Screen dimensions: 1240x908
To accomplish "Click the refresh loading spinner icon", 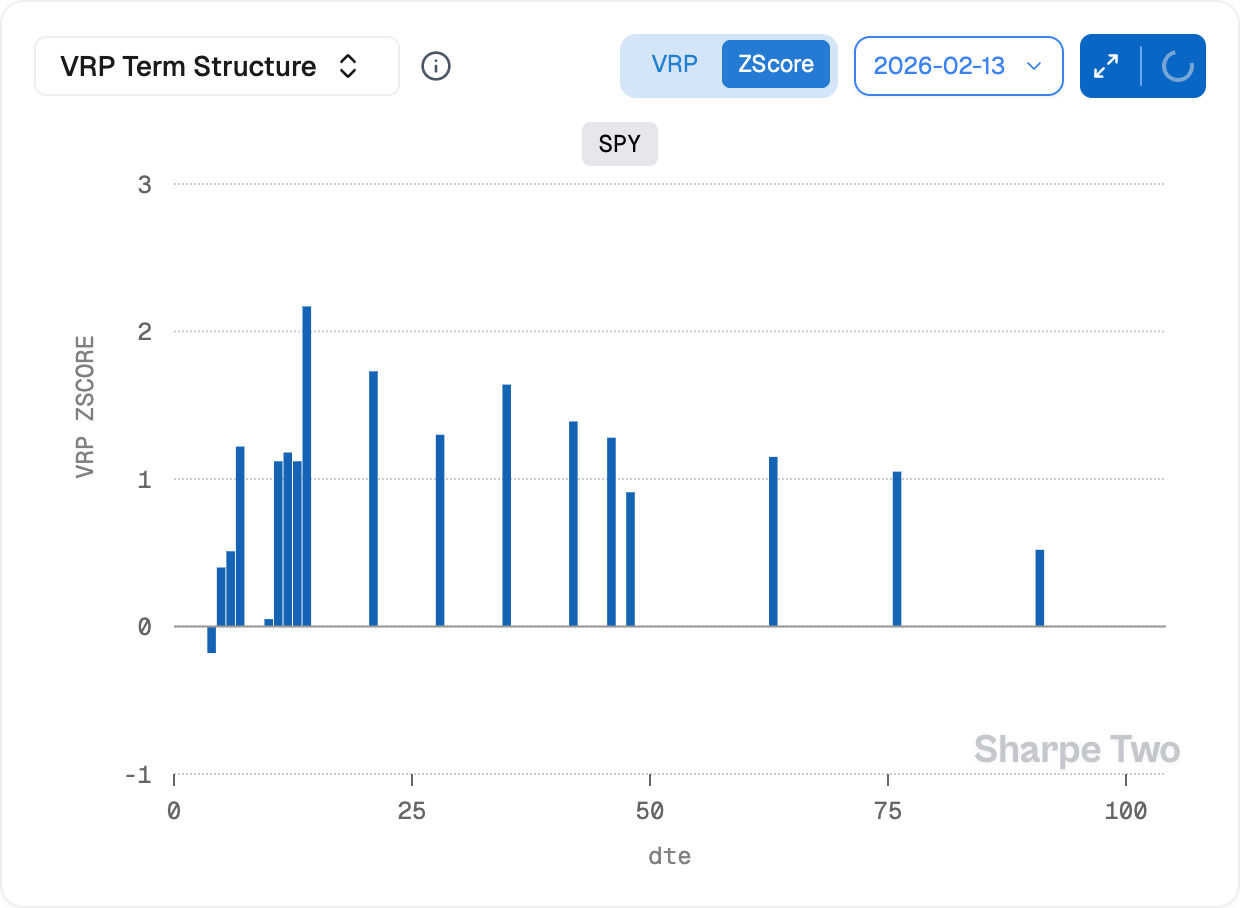I will coord(1177,65).
